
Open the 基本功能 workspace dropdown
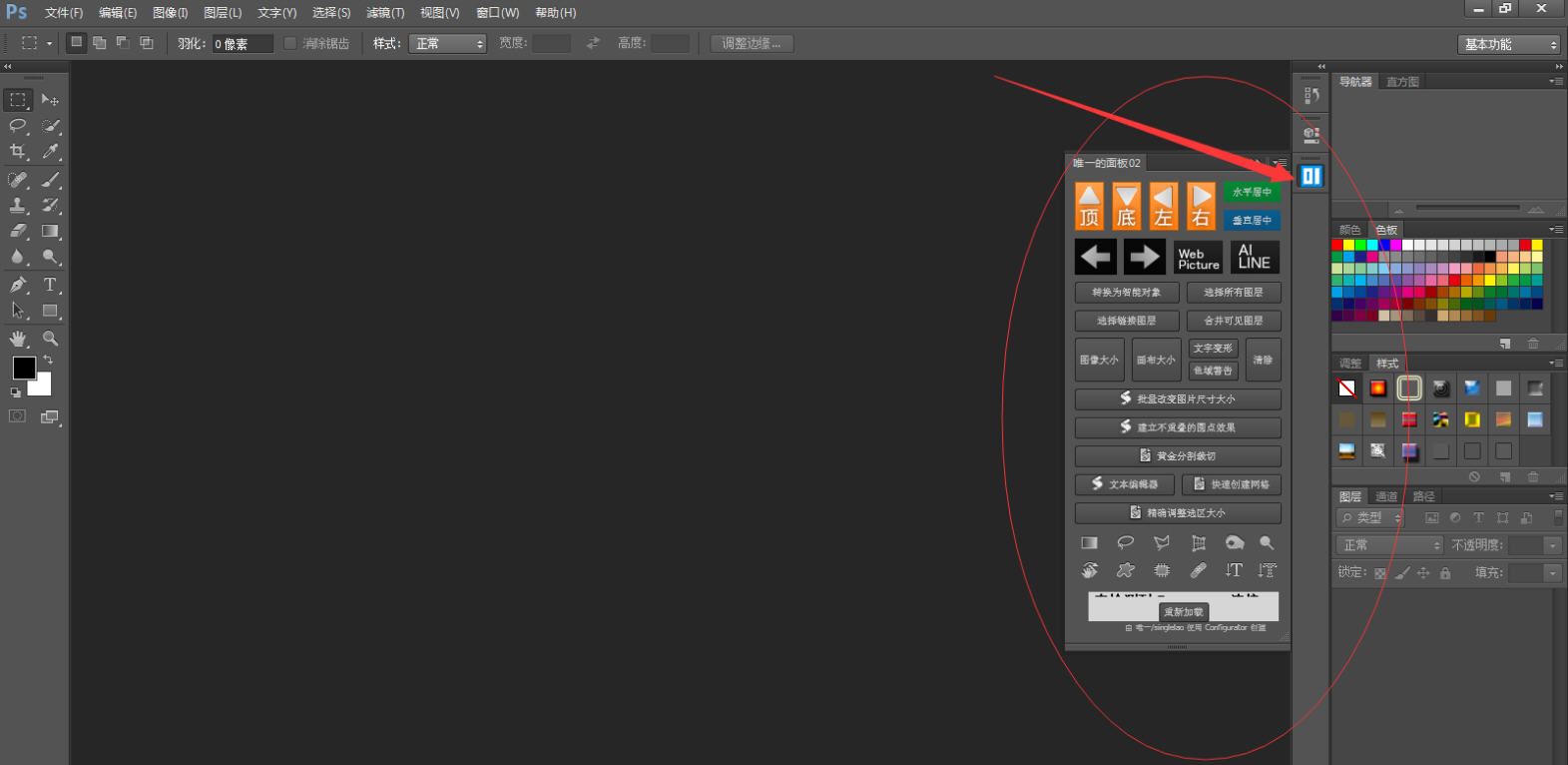point(1508,44)
